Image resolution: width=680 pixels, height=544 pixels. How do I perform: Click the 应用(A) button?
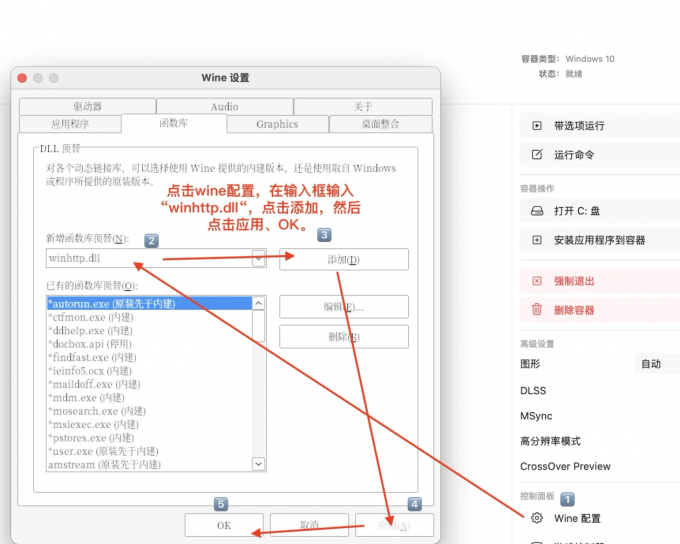(394, 525)
